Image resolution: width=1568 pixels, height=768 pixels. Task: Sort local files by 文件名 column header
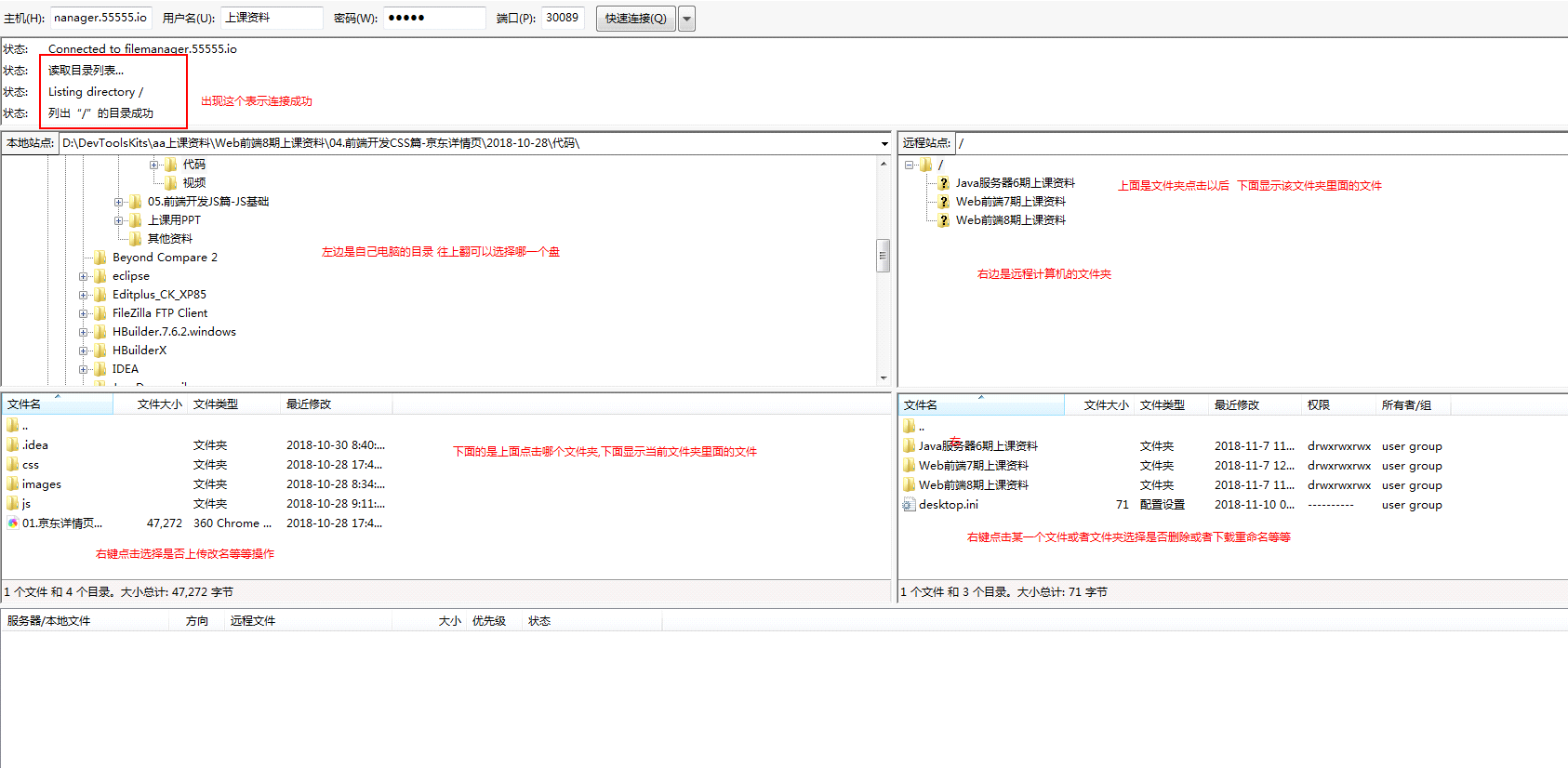tap(58, 404)
